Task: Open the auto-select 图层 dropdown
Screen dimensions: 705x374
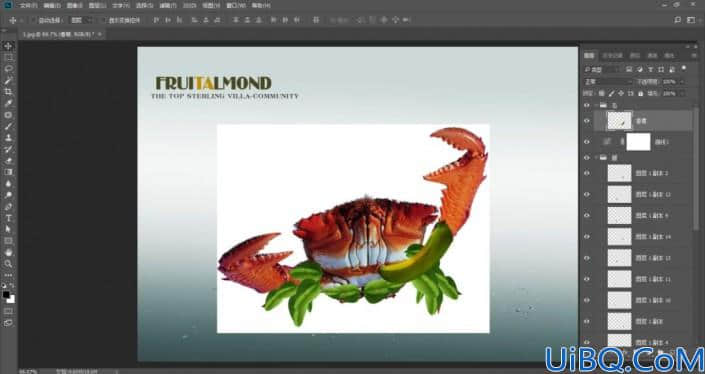Action: coord(82,20)
